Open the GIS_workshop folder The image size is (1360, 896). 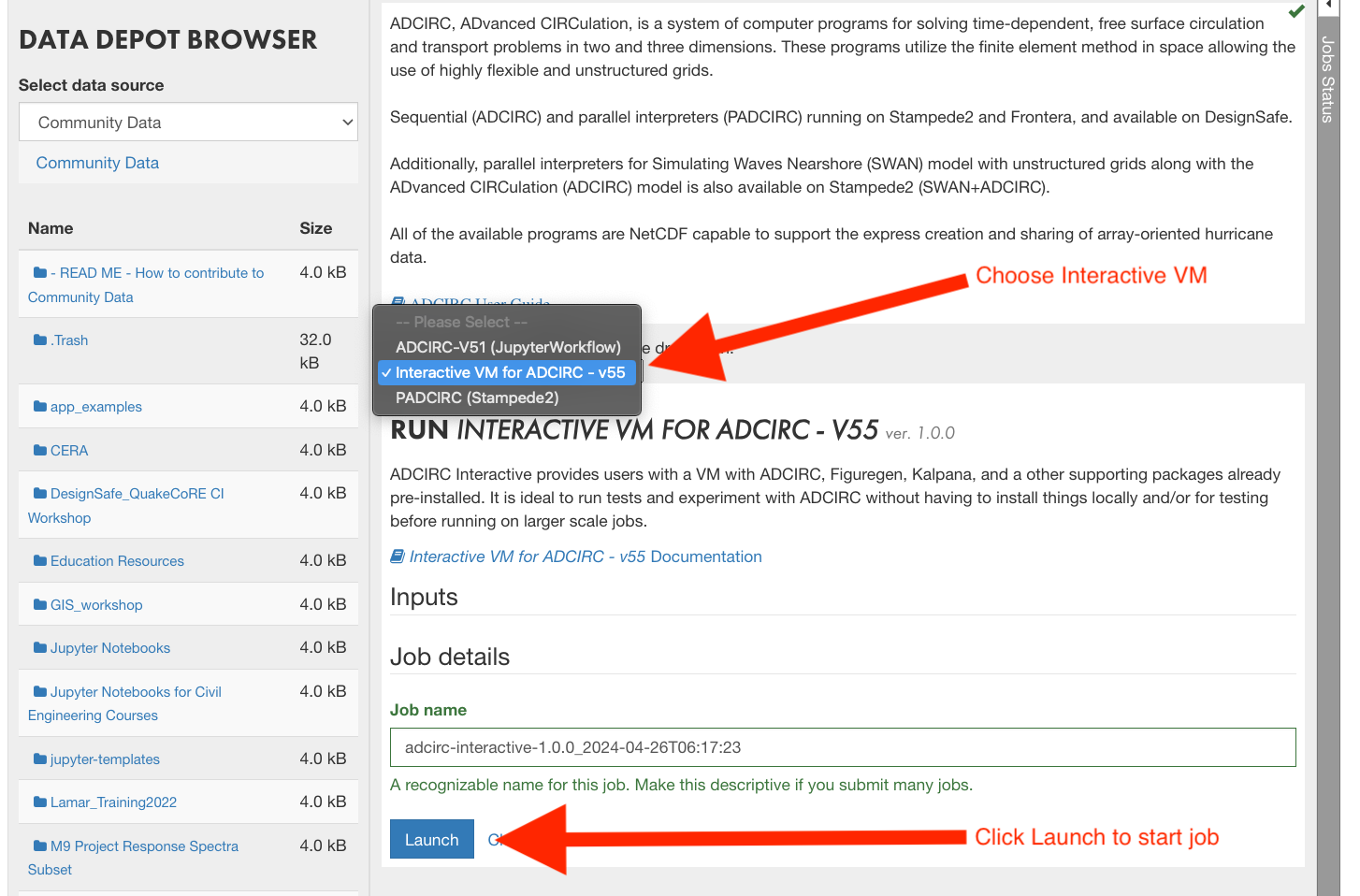tap(96, 605)
